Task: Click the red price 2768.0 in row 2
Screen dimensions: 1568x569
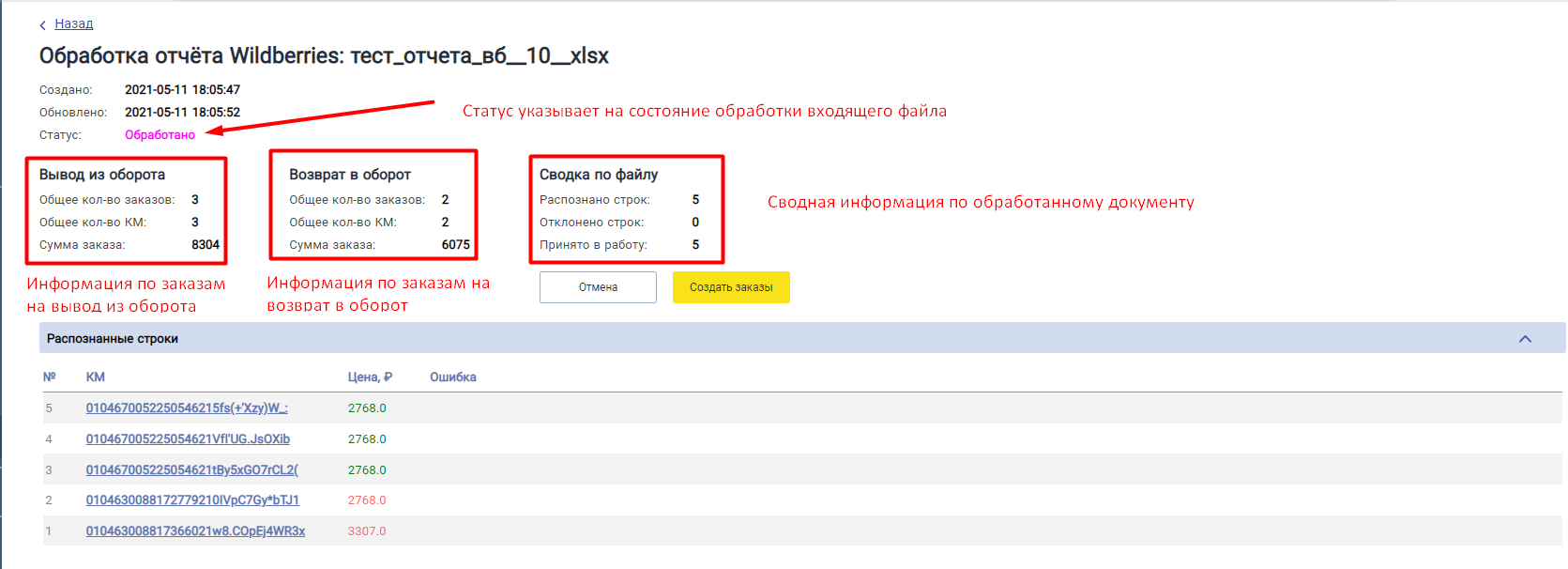Action: 367,500
